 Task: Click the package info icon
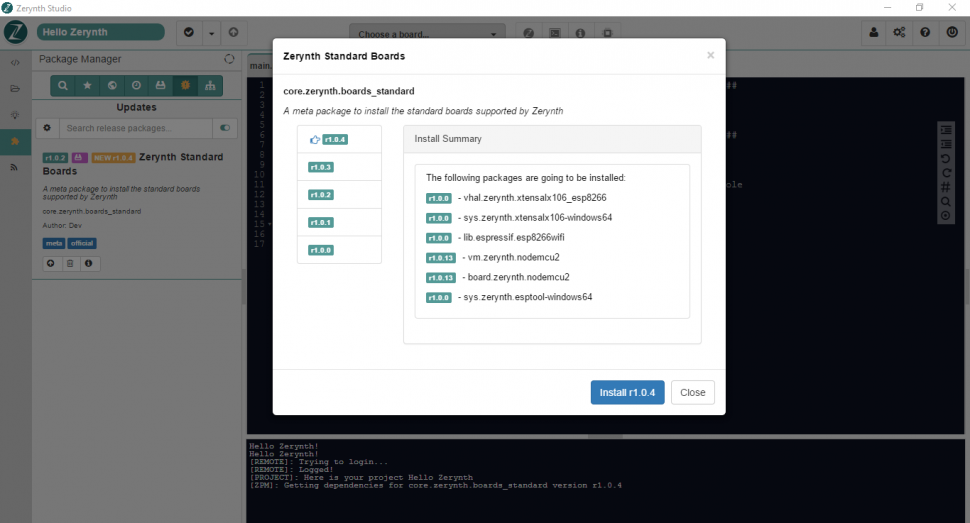(x=88, y=264)
